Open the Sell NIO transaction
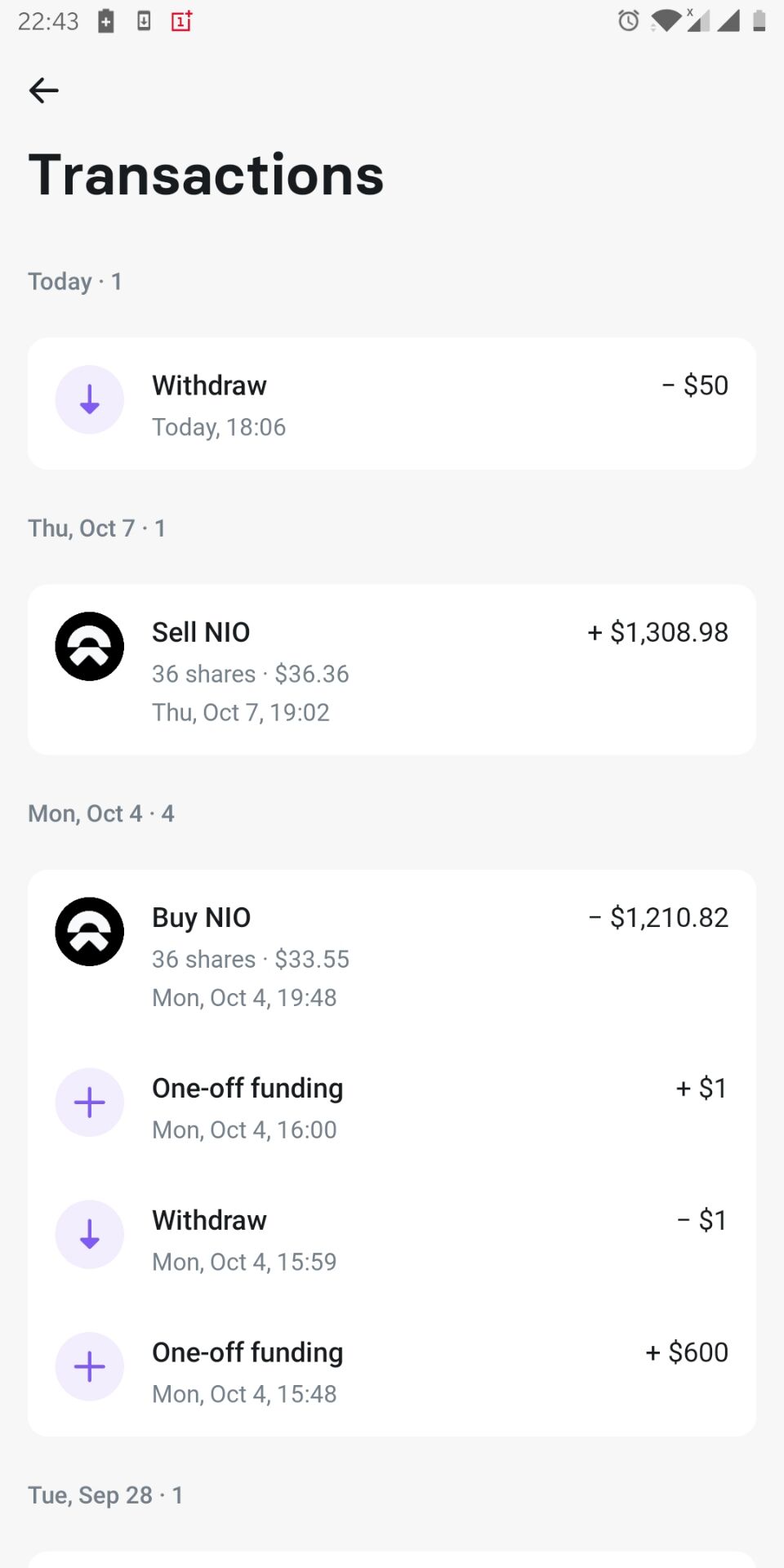Screen dimensions: 784x1568 coord(201,632)
